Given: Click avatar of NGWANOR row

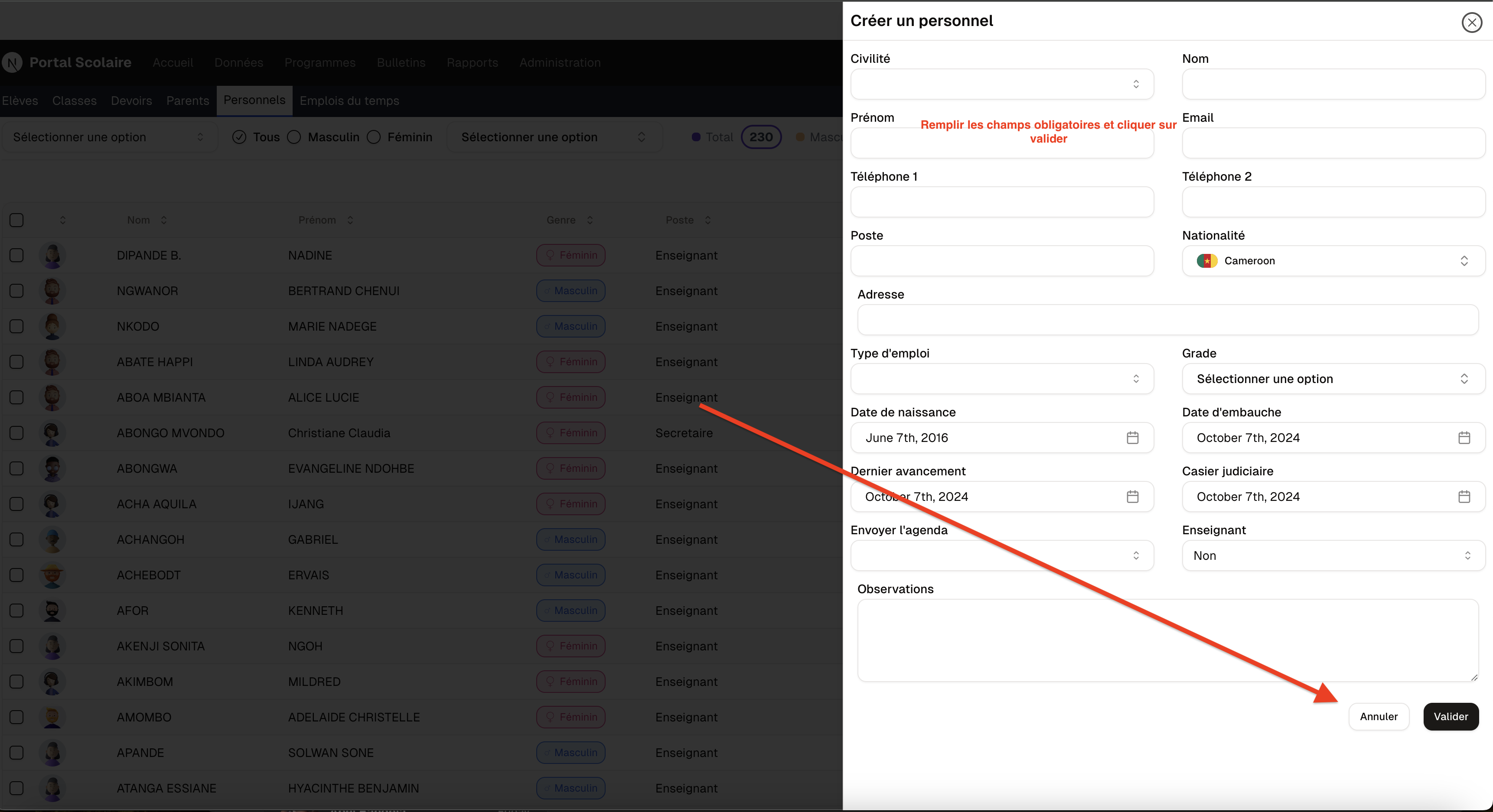Looking at the screenshot, I should 52,291.
